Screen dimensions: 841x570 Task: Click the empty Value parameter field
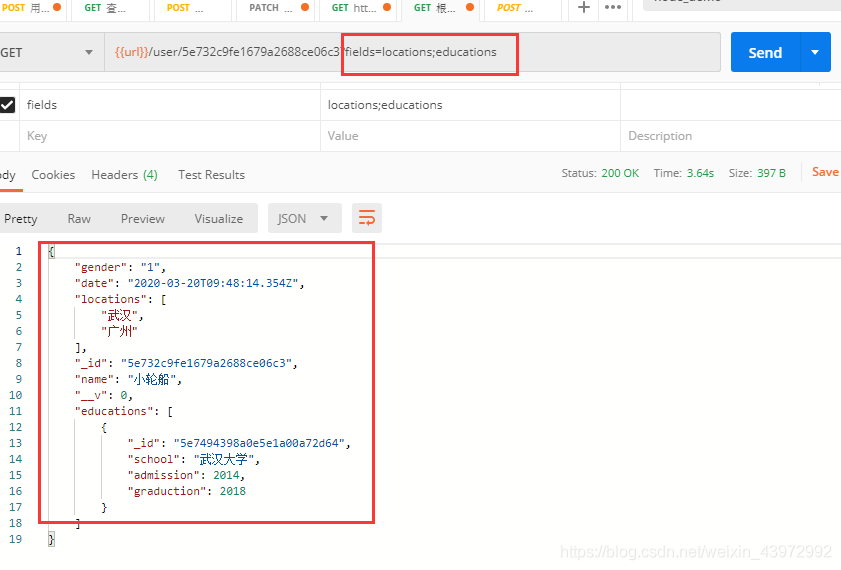coord(470,136)
